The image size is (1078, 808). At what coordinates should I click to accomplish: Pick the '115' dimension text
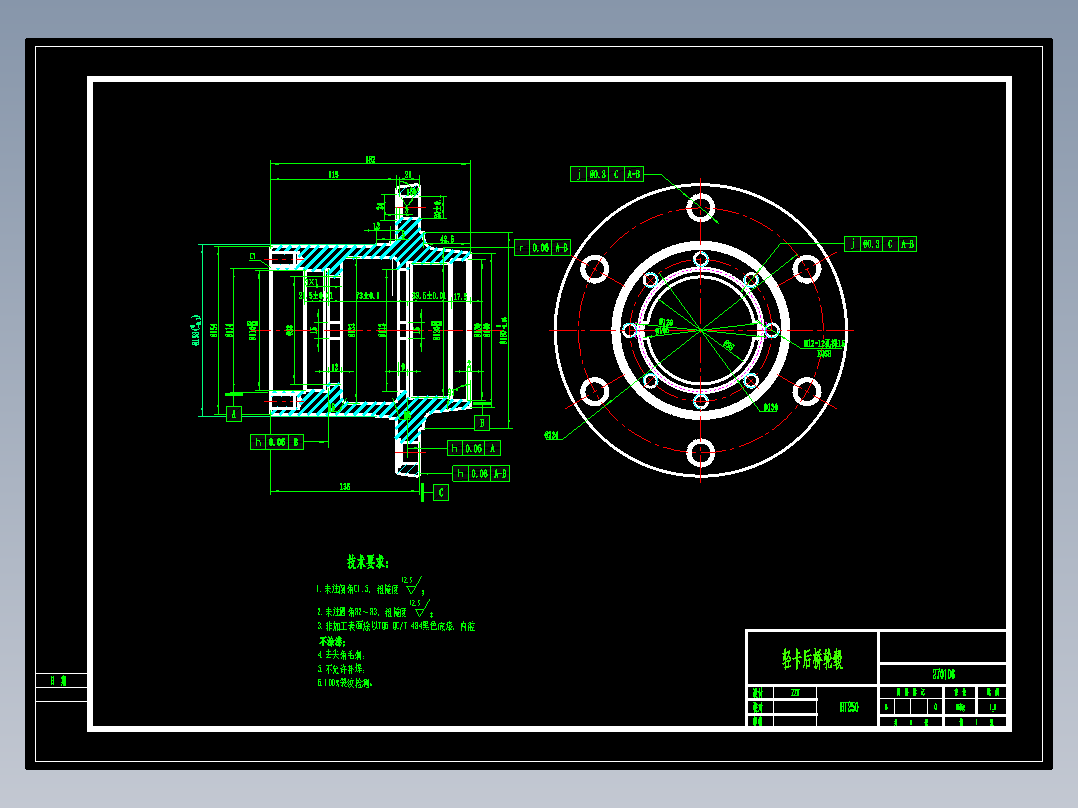[x=333, y=175]
